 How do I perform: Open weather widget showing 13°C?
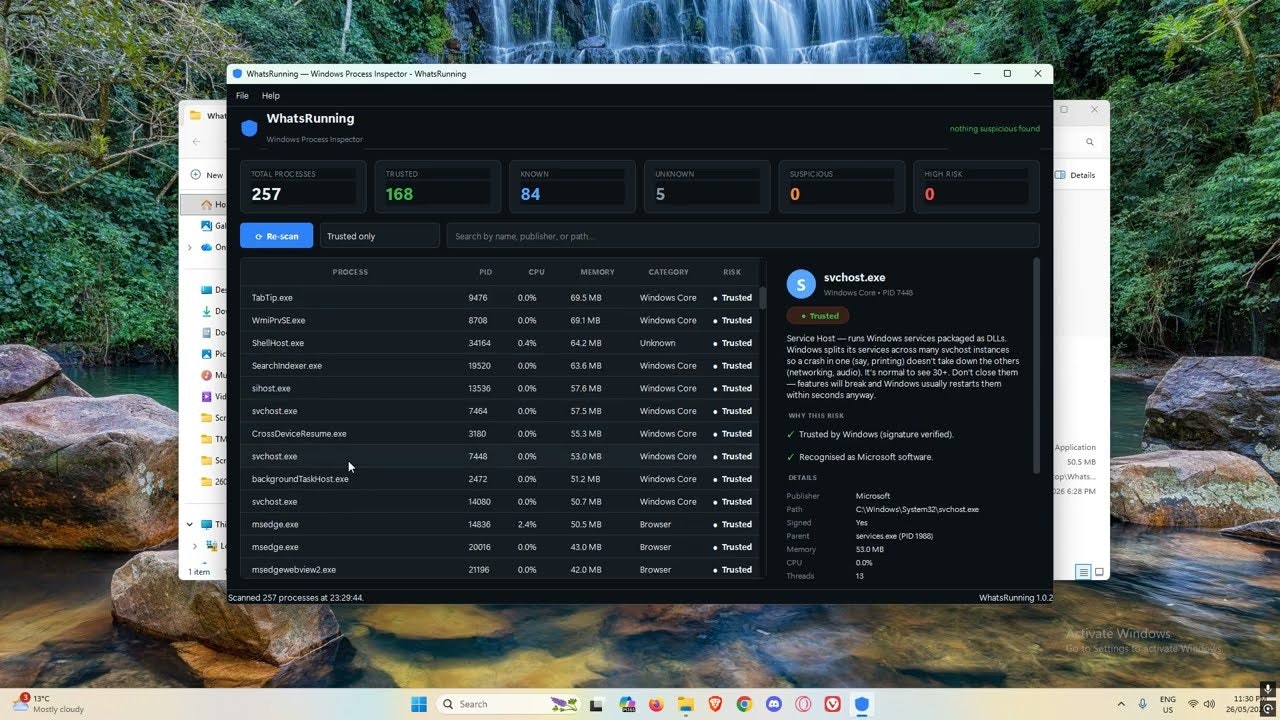click(47, 704)
